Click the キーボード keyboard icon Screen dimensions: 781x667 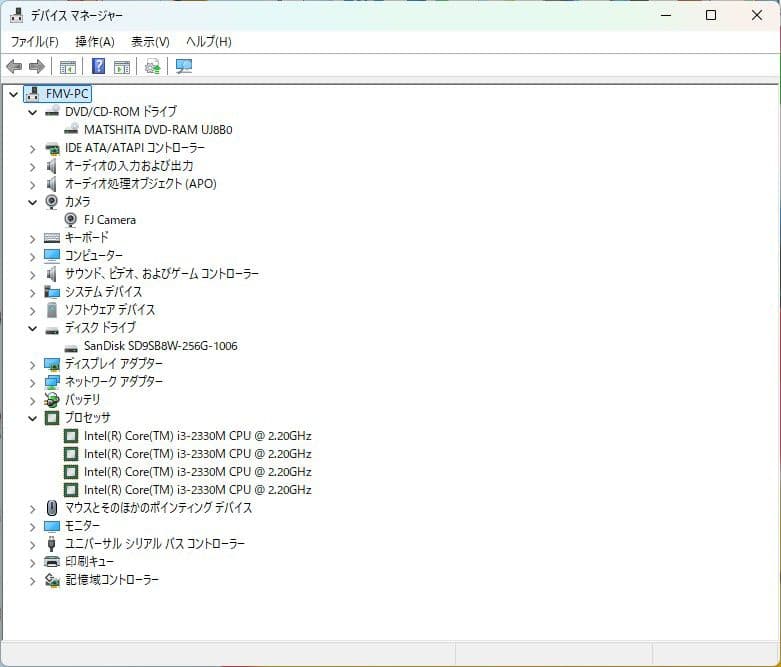[x=52, y=238]
